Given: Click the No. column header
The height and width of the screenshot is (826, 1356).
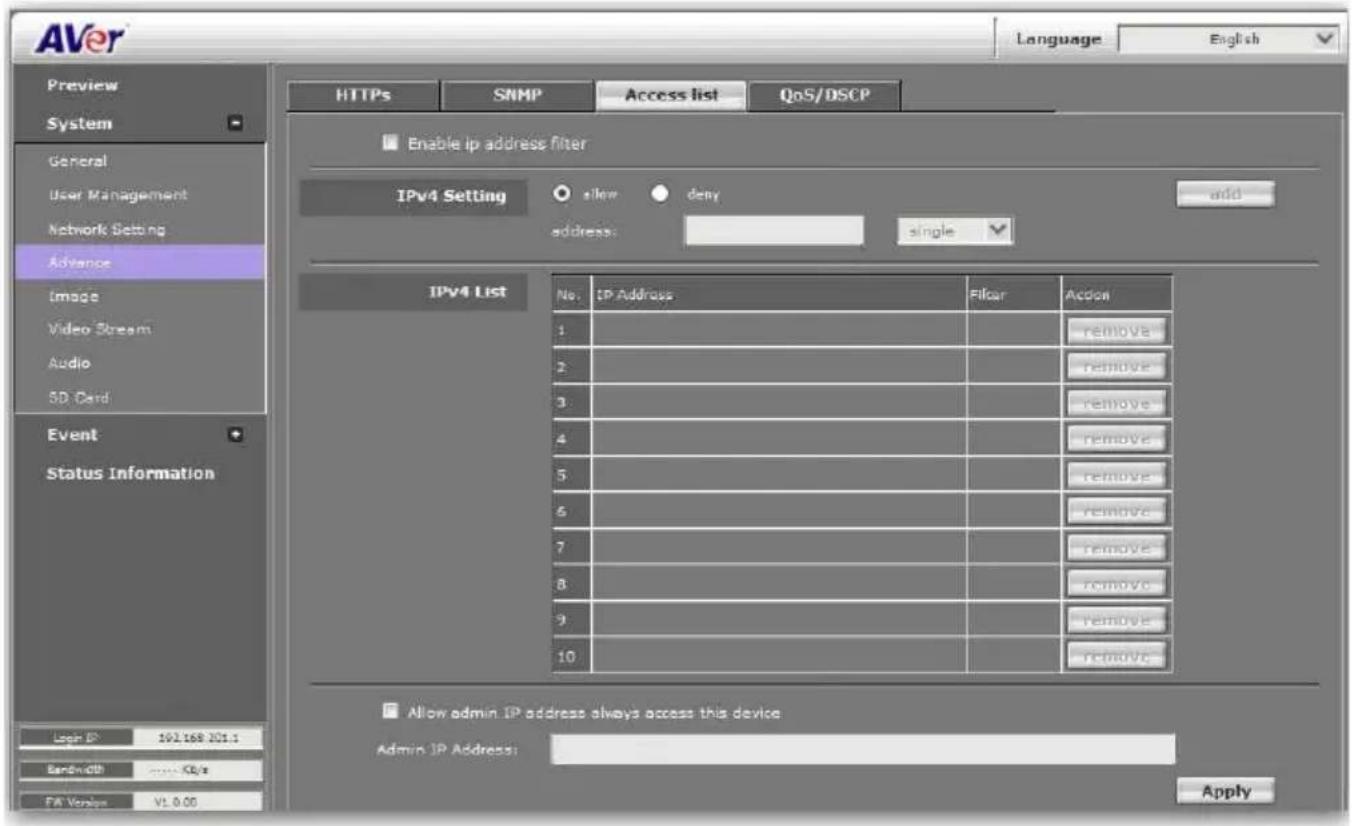Looking at the screenshot, I should pyautogui.click(x=571, y=294).
